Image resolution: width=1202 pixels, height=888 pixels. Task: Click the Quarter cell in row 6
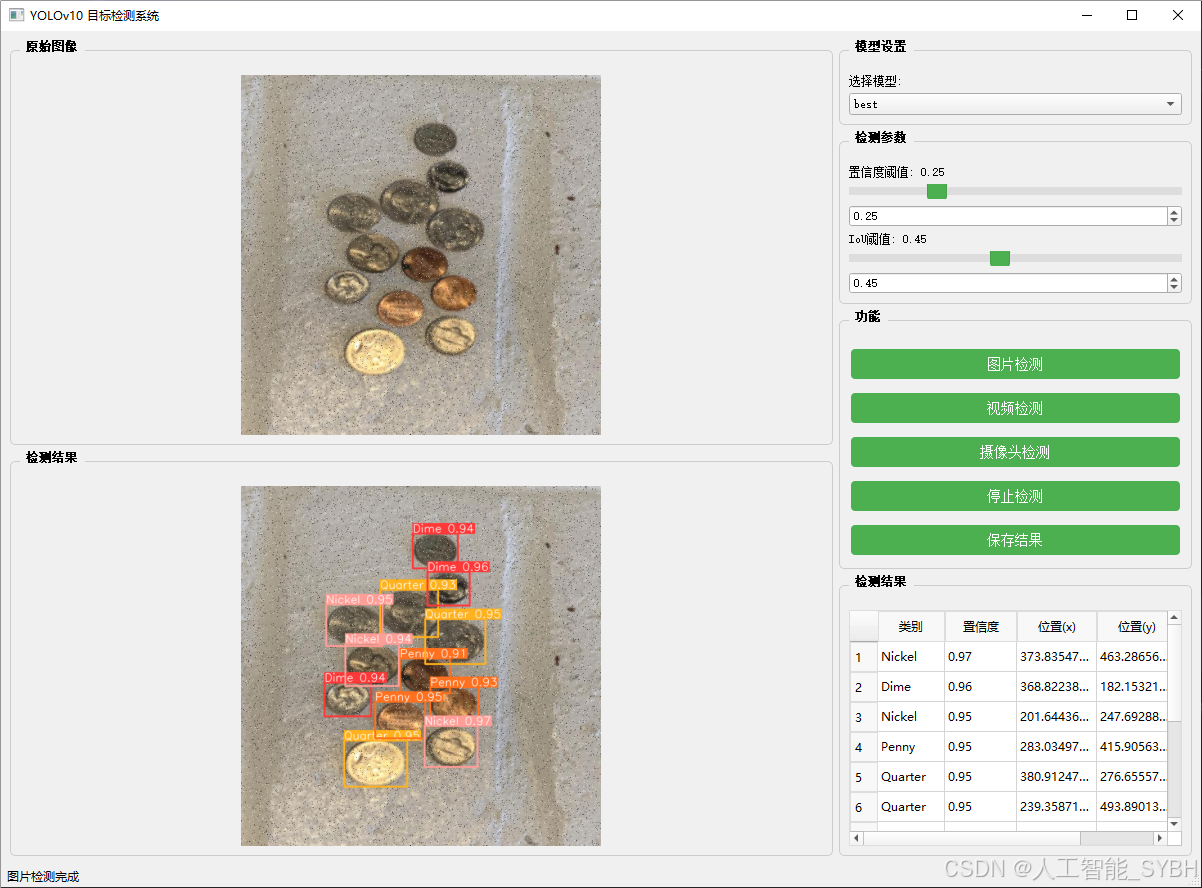coord(911,807)
